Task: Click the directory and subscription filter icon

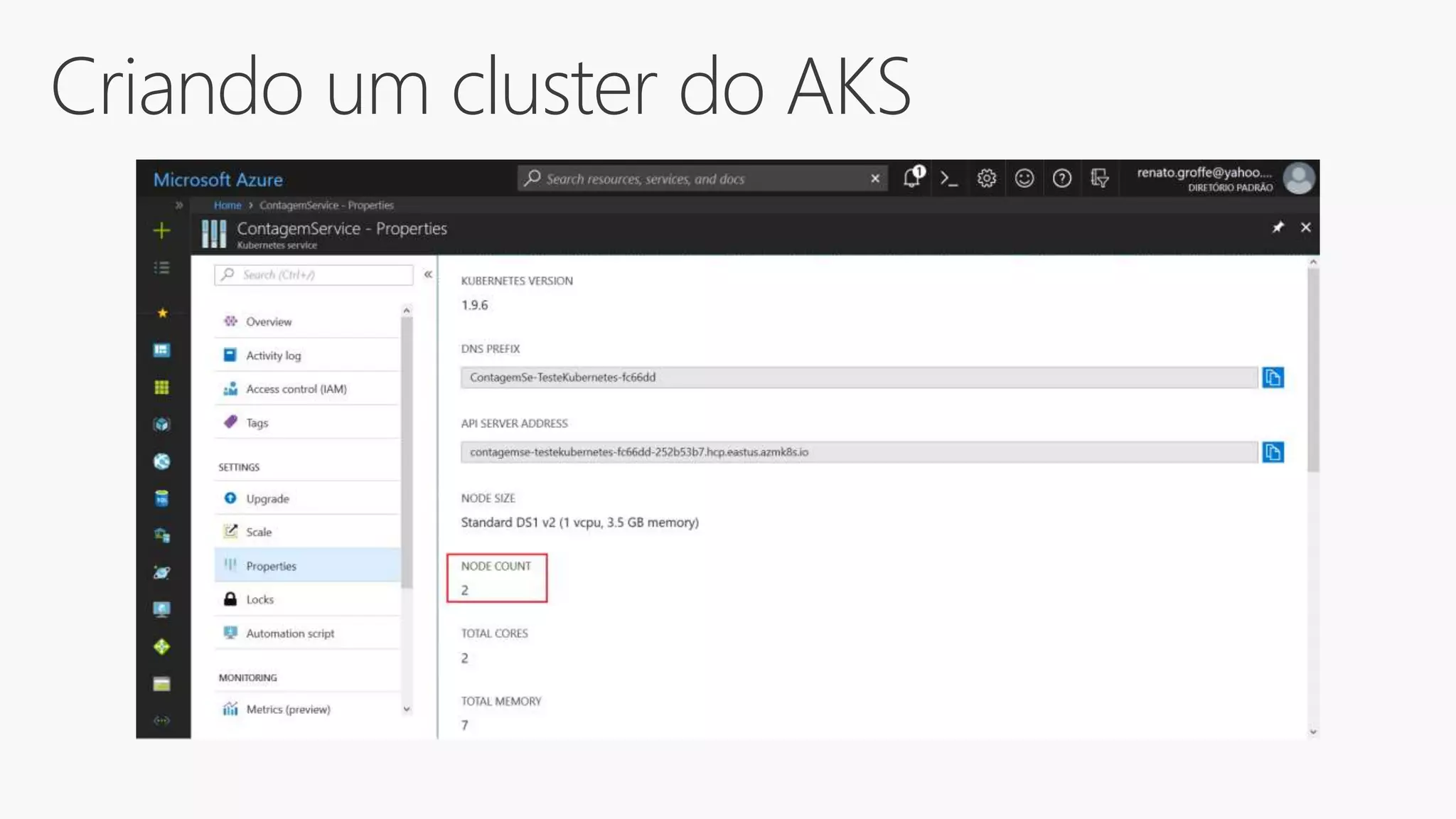Action: (1099, 178)
